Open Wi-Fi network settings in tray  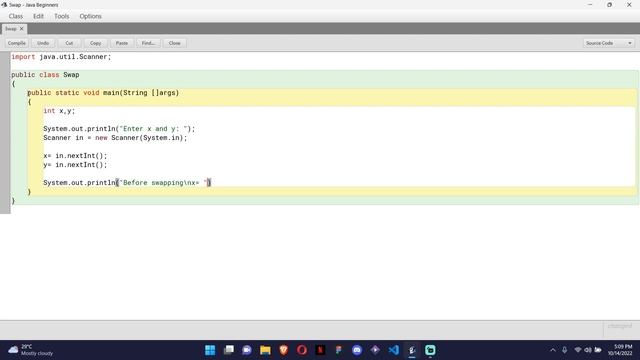point(578,350)
